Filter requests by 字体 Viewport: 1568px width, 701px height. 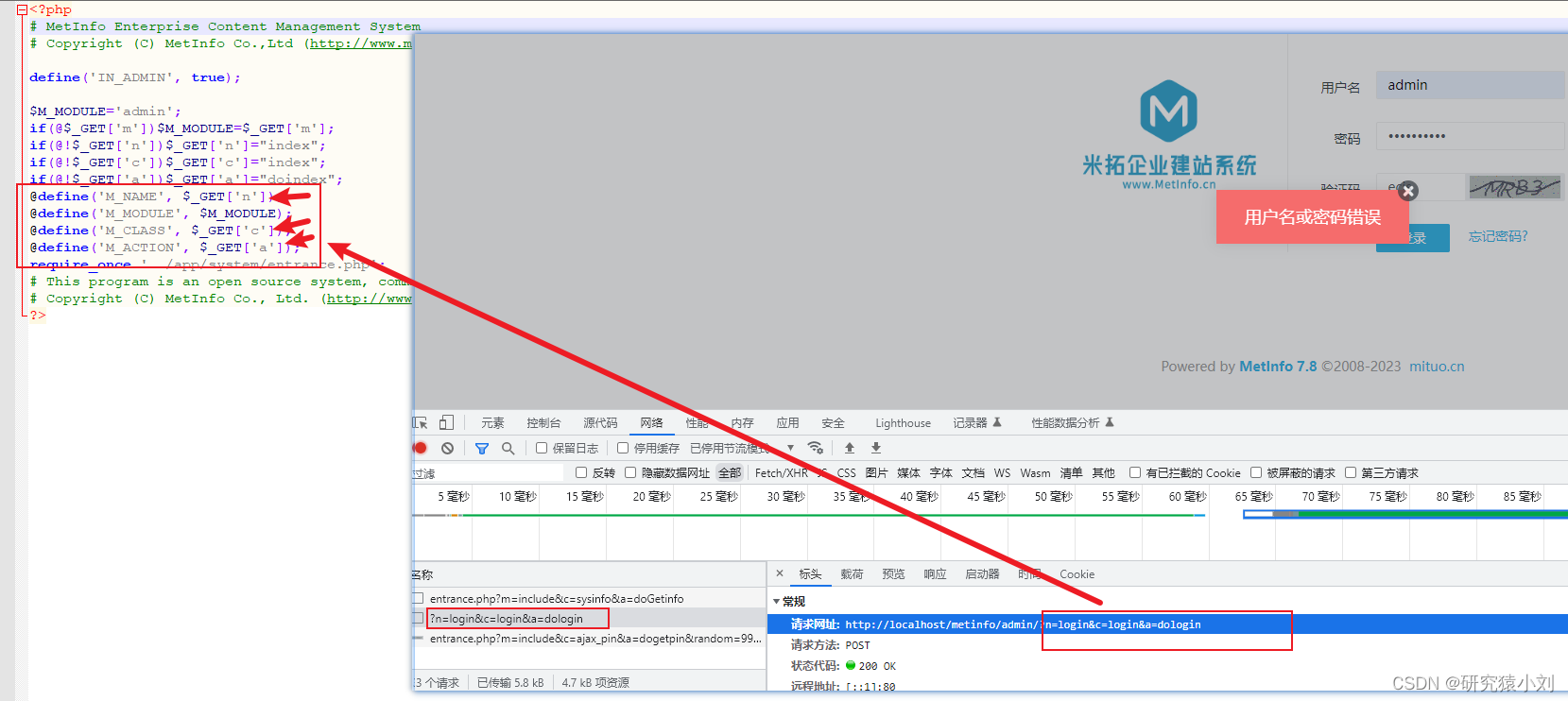pyautogui.click(x=940, y=473)
